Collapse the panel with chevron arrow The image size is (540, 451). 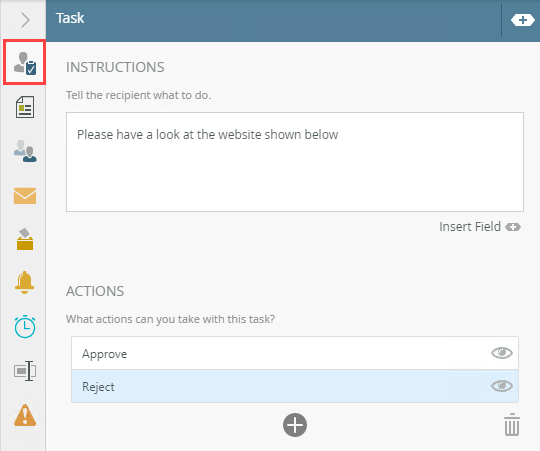(25, 20)
